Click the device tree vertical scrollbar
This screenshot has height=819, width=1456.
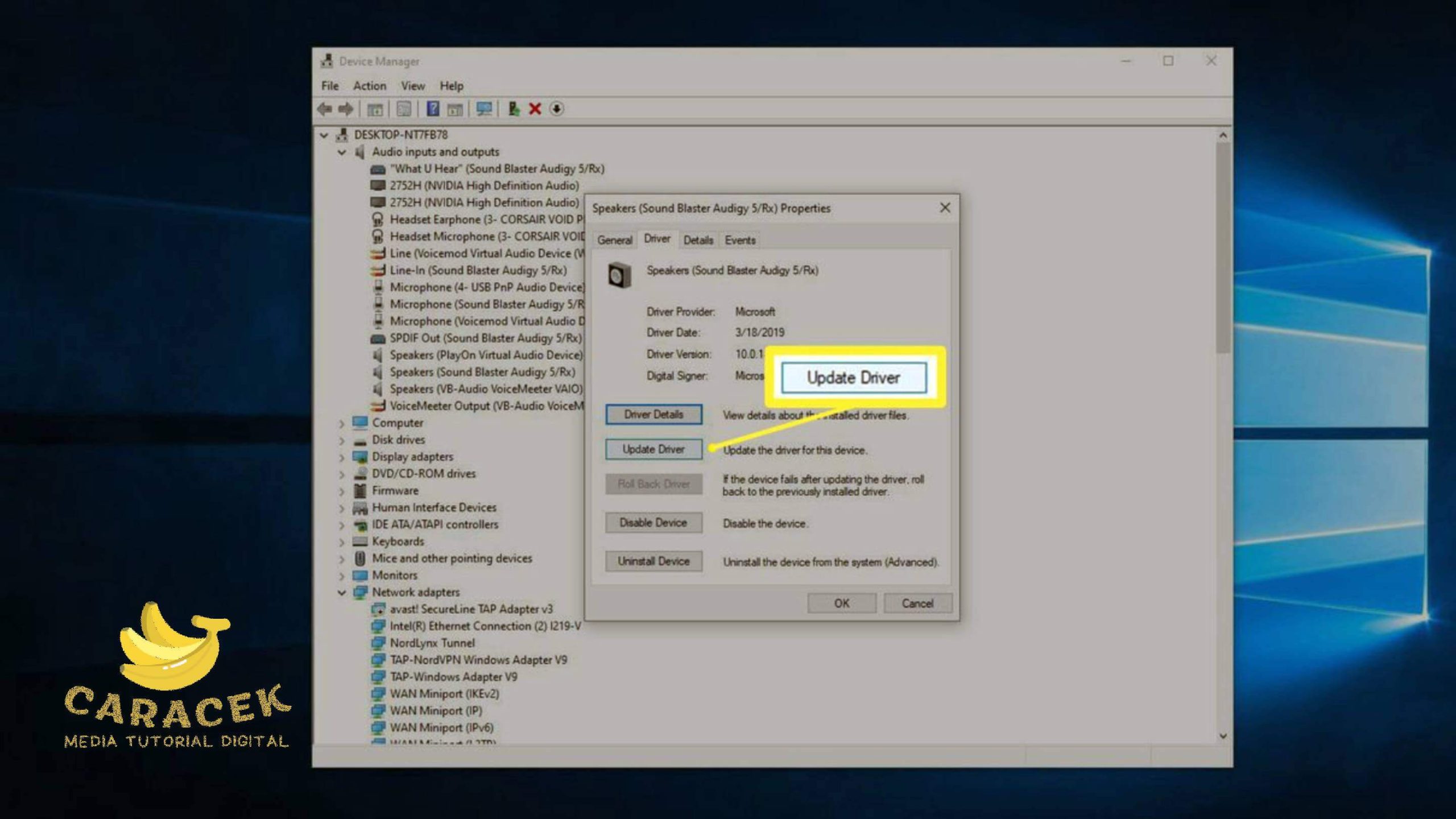click(x=1223, y=247)
